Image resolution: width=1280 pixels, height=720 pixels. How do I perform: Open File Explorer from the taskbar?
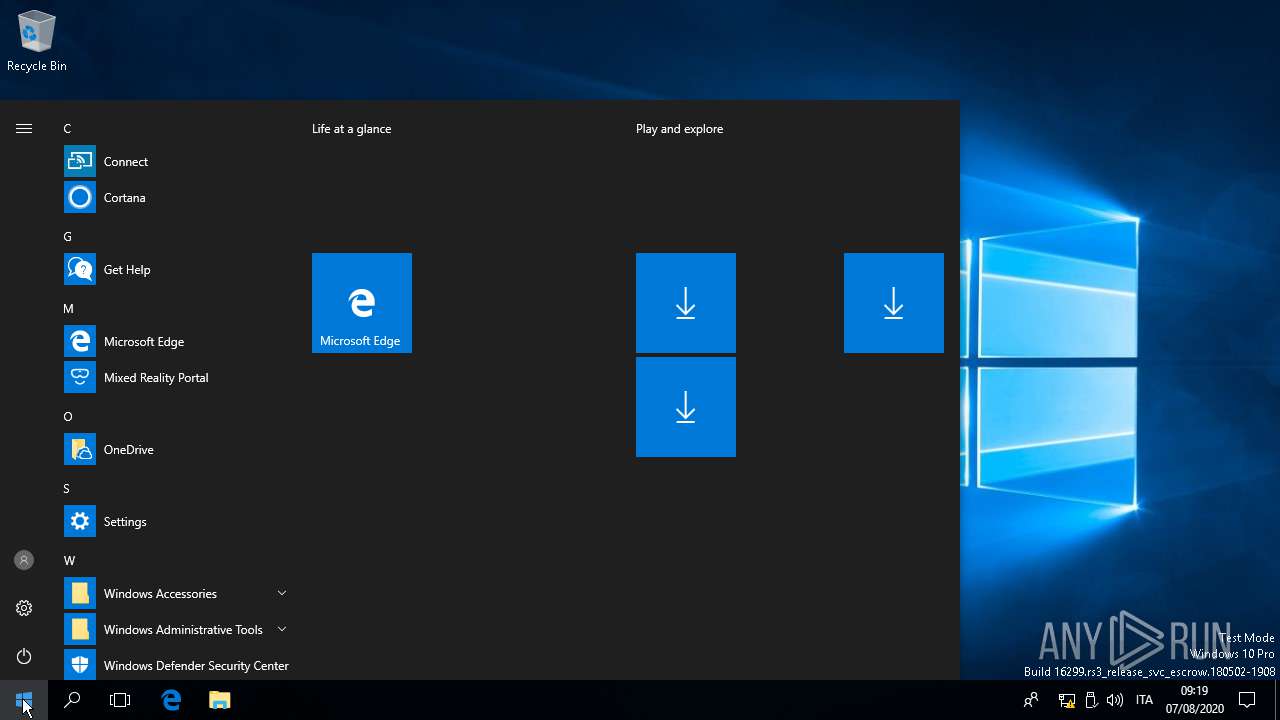pos(220,700)
